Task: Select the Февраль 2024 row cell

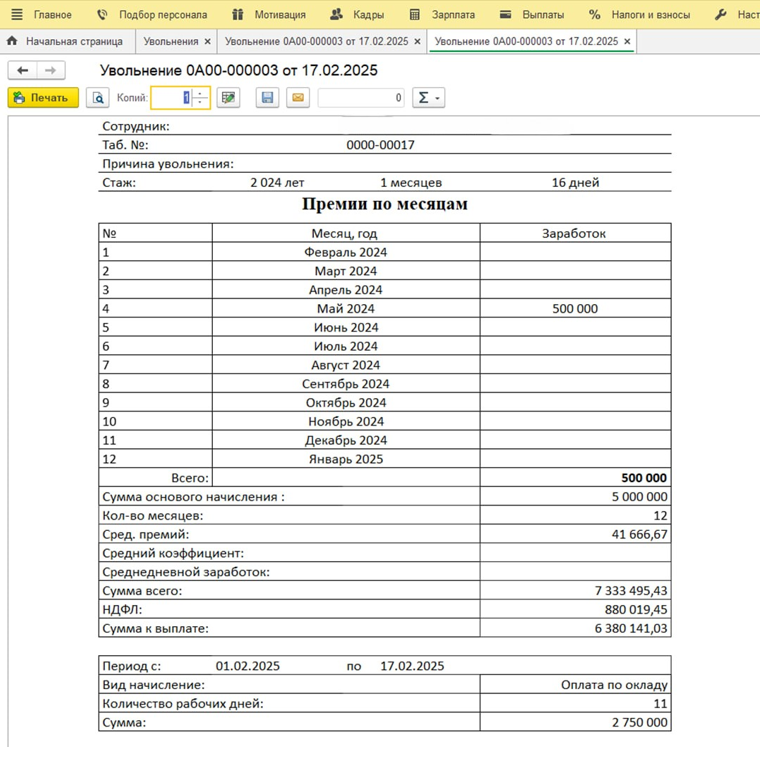Action: point(346,252)
